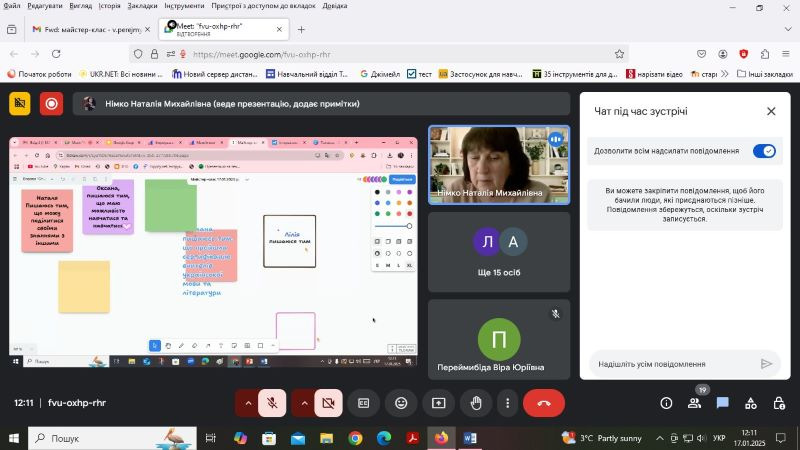Open the Firefox hamburger application menu
The height and width of the screenshot is (450, 800).
pos(786,54)
